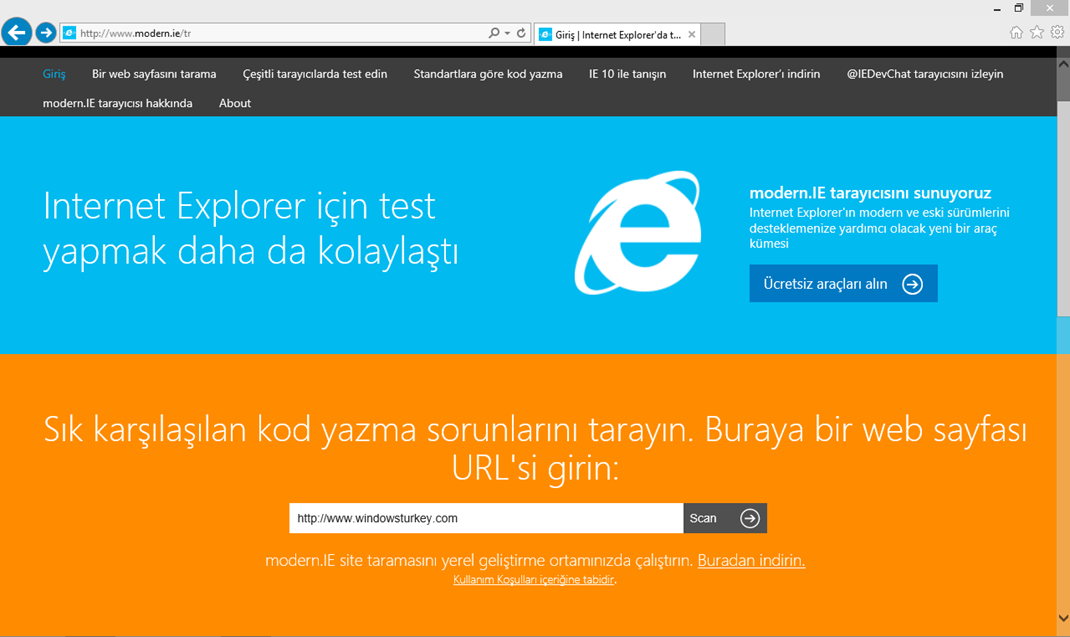The image size is (1070, 637).
Task: Open @IEDevChat tarayıcısını izleyin item
Action: point(925,74)
